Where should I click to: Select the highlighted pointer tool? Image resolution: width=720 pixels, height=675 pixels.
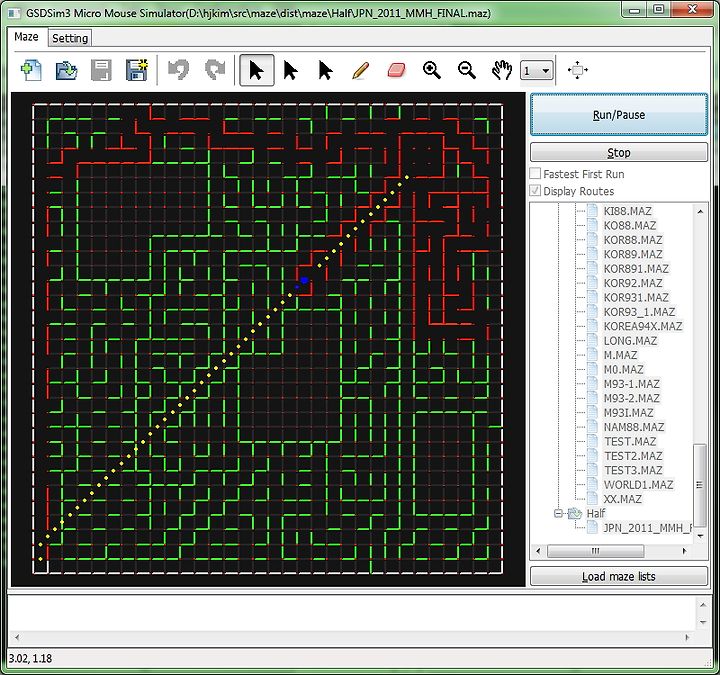(x=257, y=70)
